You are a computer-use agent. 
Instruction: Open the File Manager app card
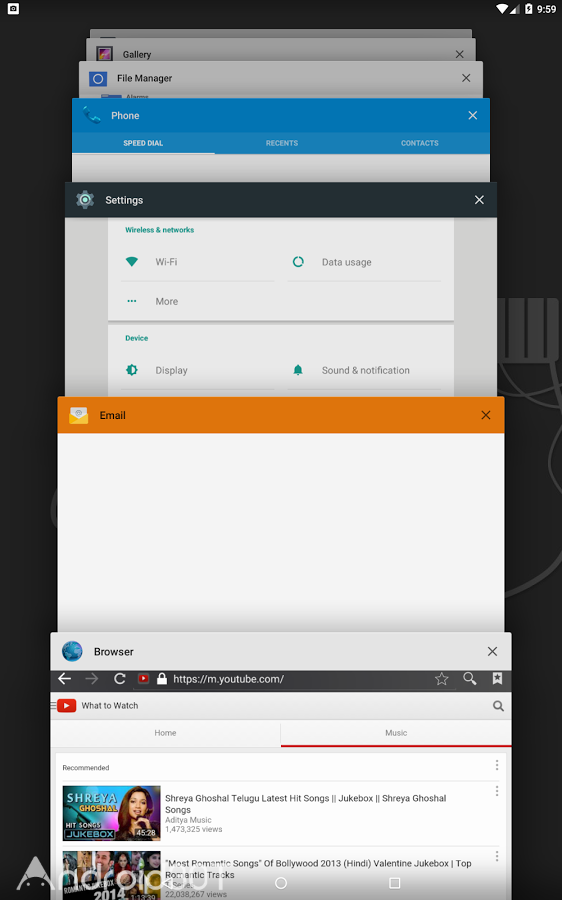pos(280,79)
